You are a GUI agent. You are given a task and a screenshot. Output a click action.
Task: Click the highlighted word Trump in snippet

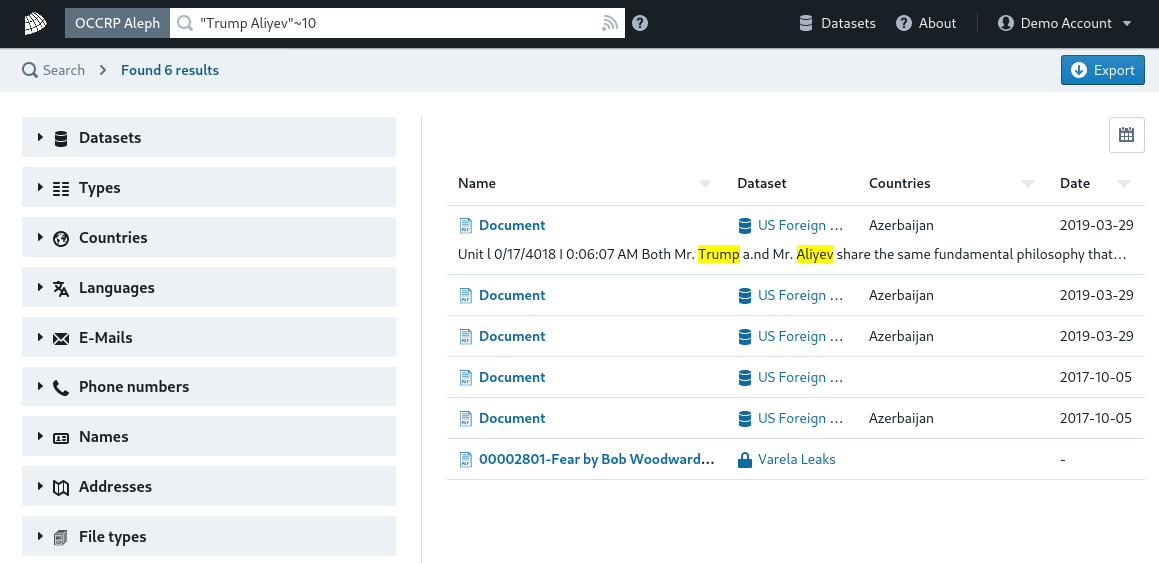pos(718,255)
